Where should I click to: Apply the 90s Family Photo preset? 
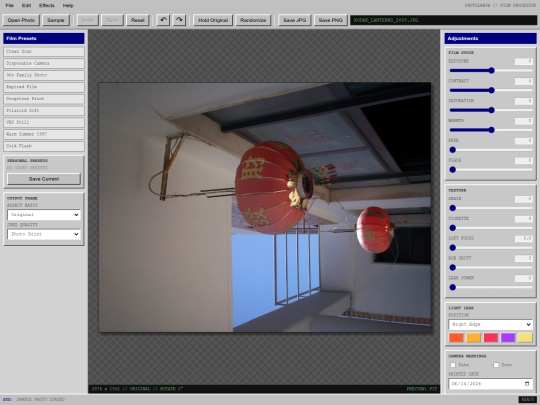coord(44,75)
